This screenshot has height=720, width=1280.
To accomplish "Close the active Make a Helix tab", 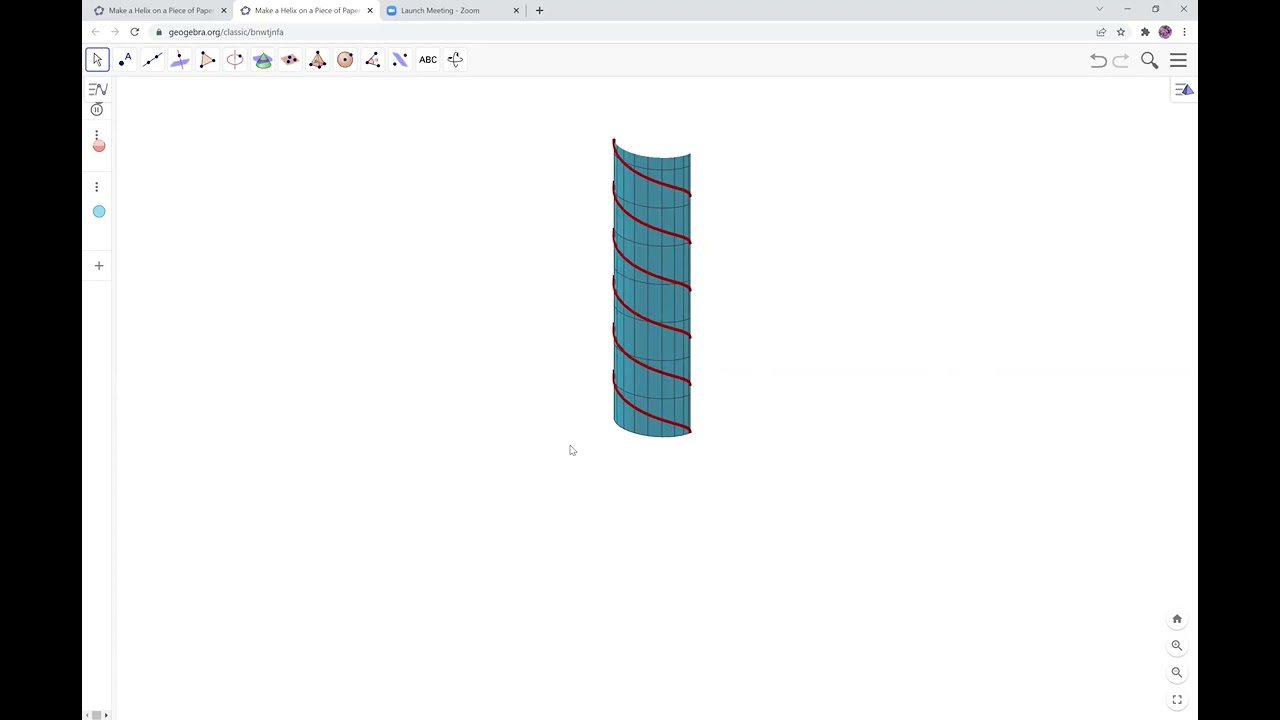I will click(370, 10).
